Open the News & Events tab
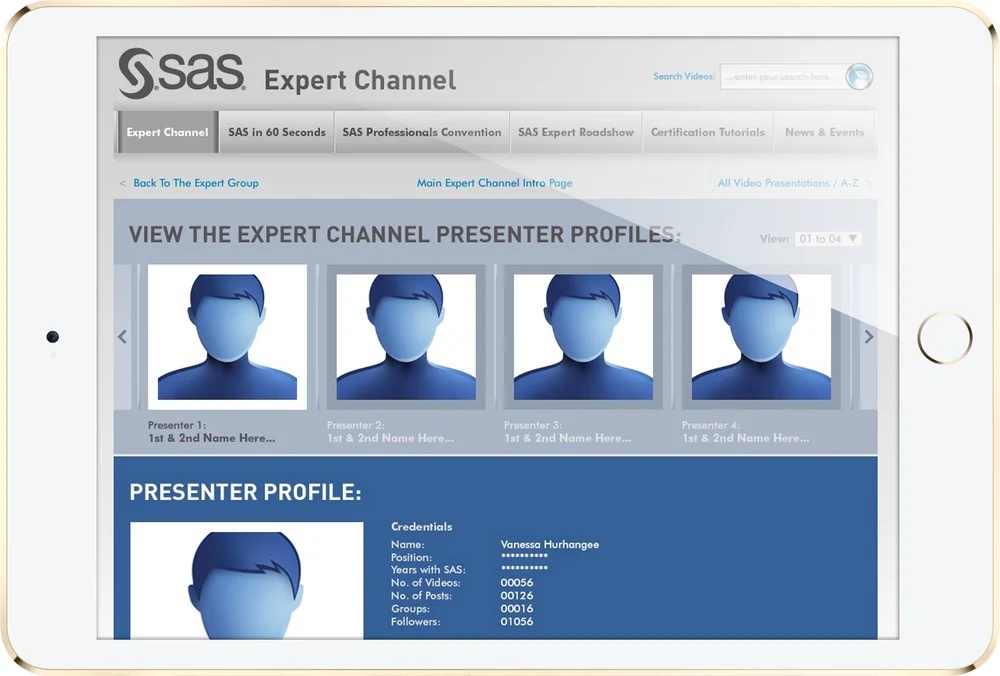Screen dimensions: 1000x676 pyautogui.click(x=825, y=132)
